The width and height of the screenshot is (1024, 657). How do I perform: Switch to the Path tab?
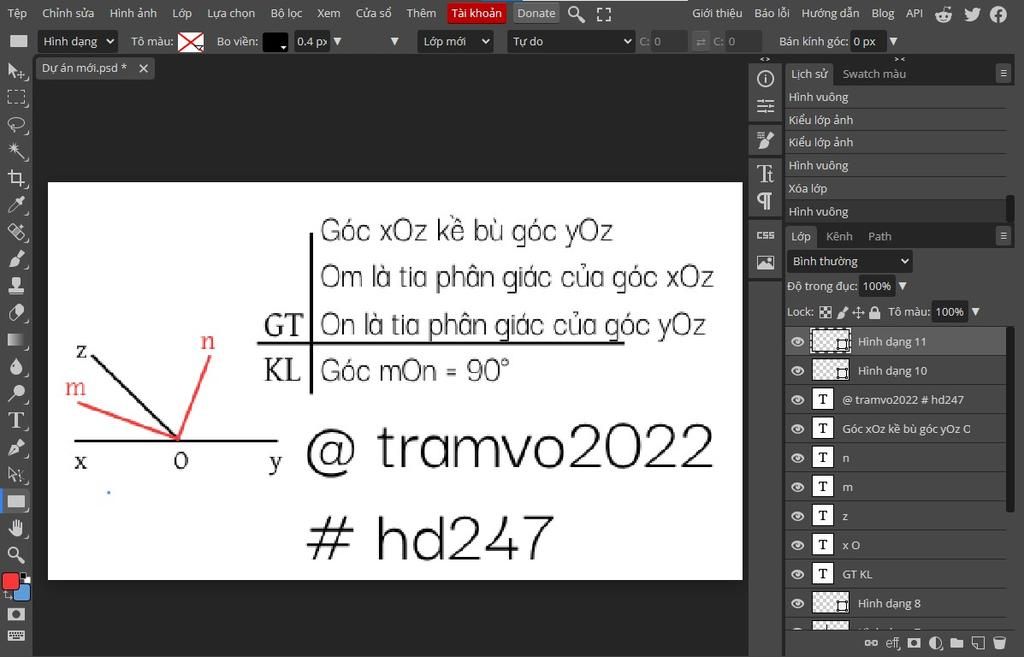click(880, 236)
